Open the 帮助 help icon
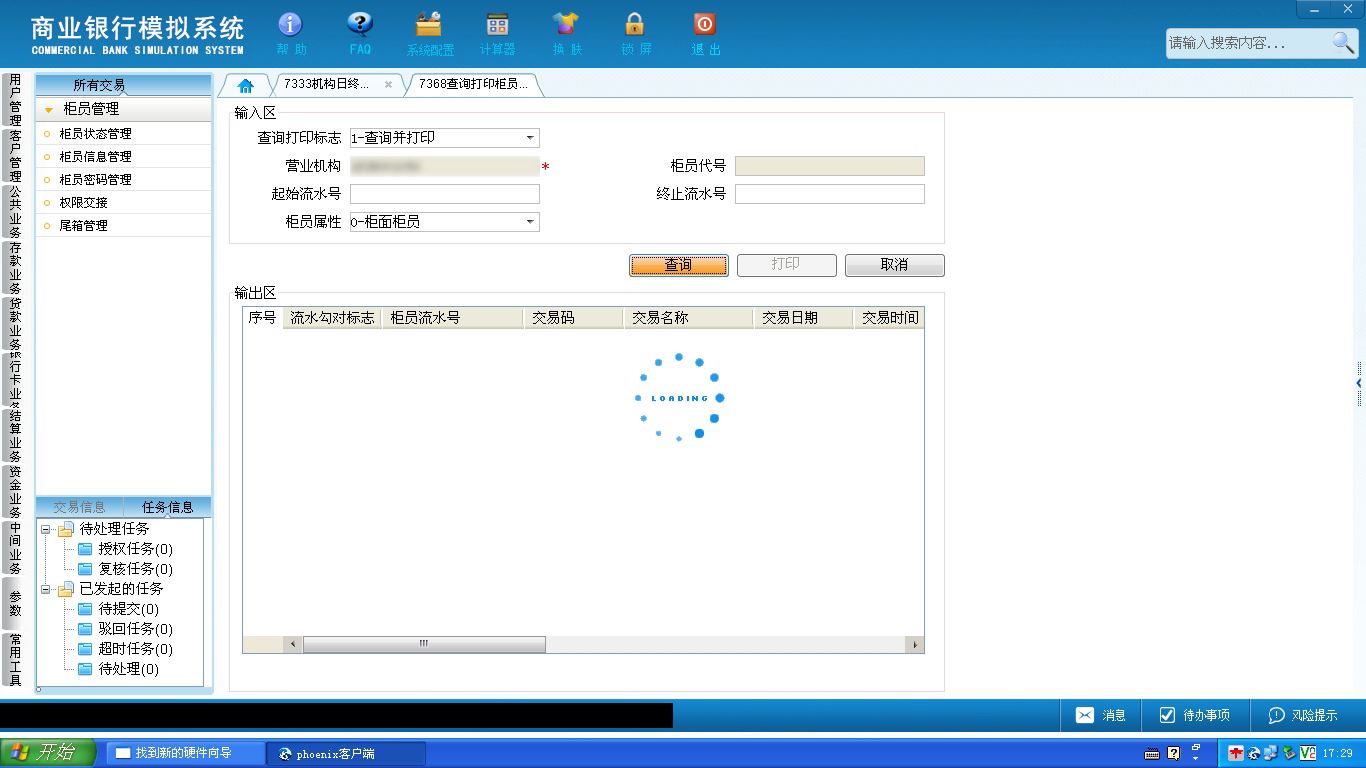Viewport: 1366px width, 768px height. pyautogui.click(x=290, y=24)
